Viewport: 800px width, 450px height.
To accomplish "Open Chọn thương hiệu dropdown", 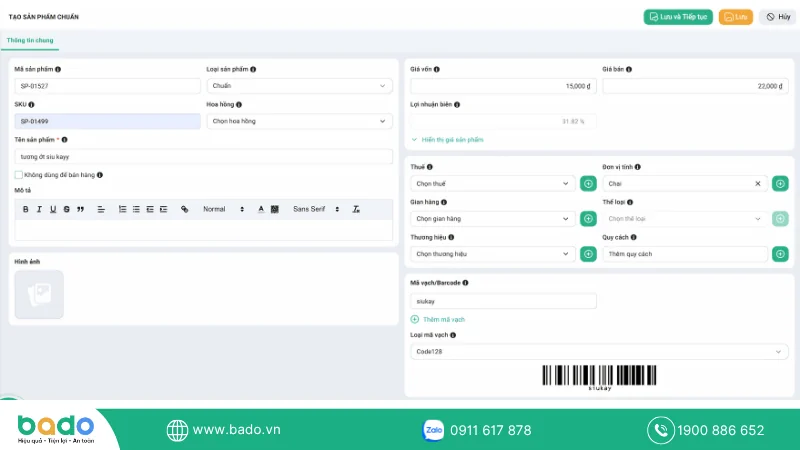I will pos(492,254).
